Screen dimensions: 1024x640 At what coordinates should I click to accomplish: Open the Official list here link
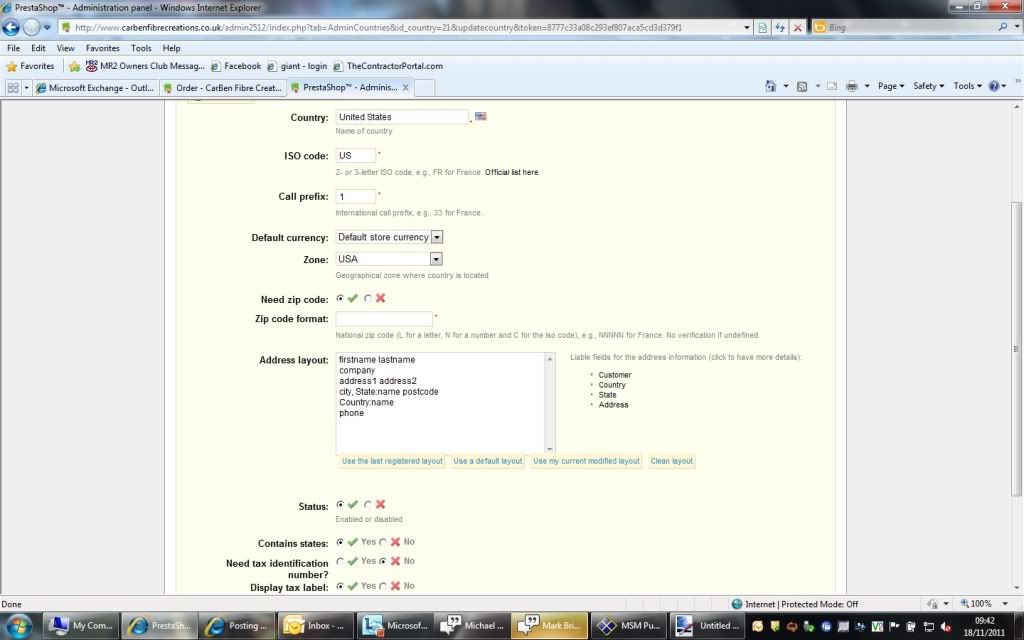click(x=512, y=173)
